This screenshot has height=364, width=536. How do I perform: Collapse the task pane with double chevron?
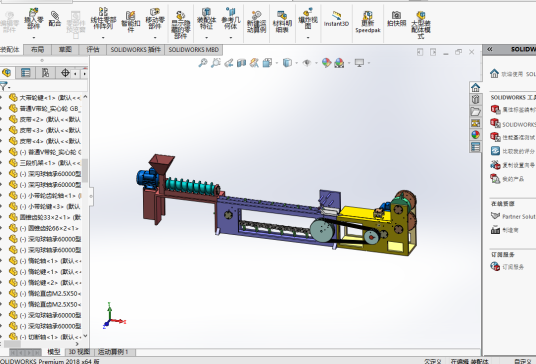pyautogui.click(x=490, y=49)
